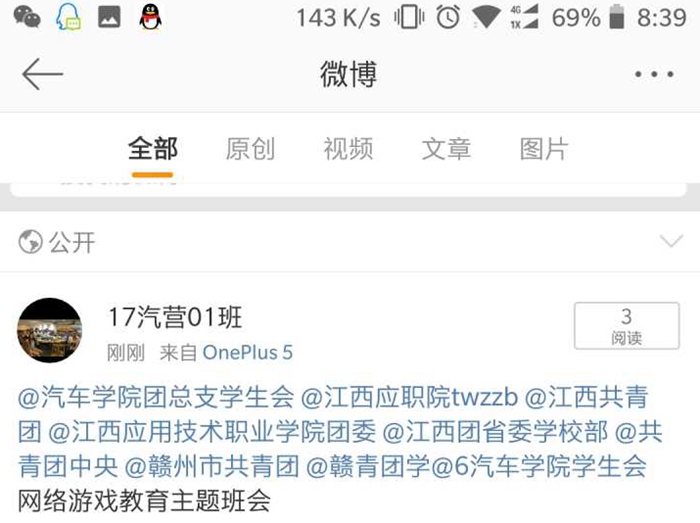Open the three-dot more options menu
The width and height of the screenshot is (700, 523).
654,74
